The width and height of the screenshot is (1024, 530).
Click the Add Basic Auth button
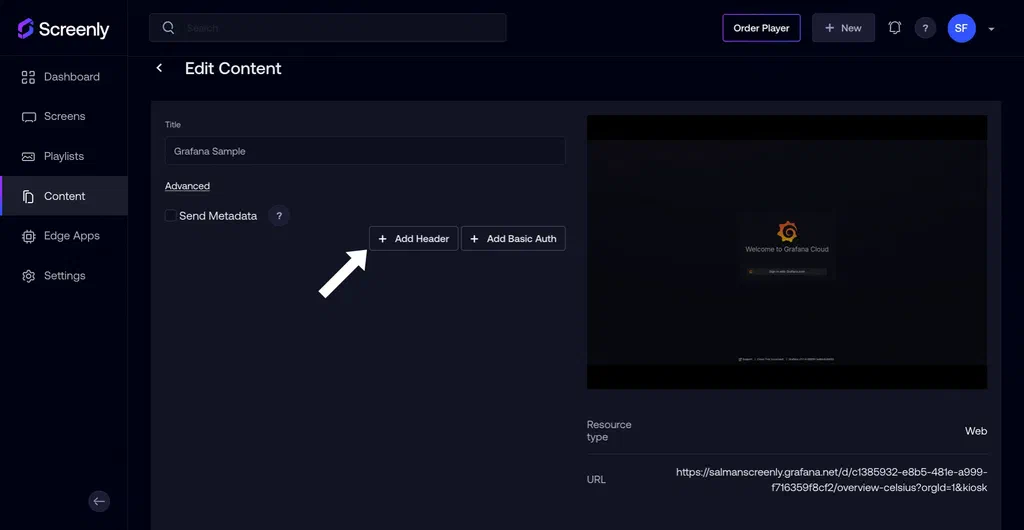[x=513, y=239]
